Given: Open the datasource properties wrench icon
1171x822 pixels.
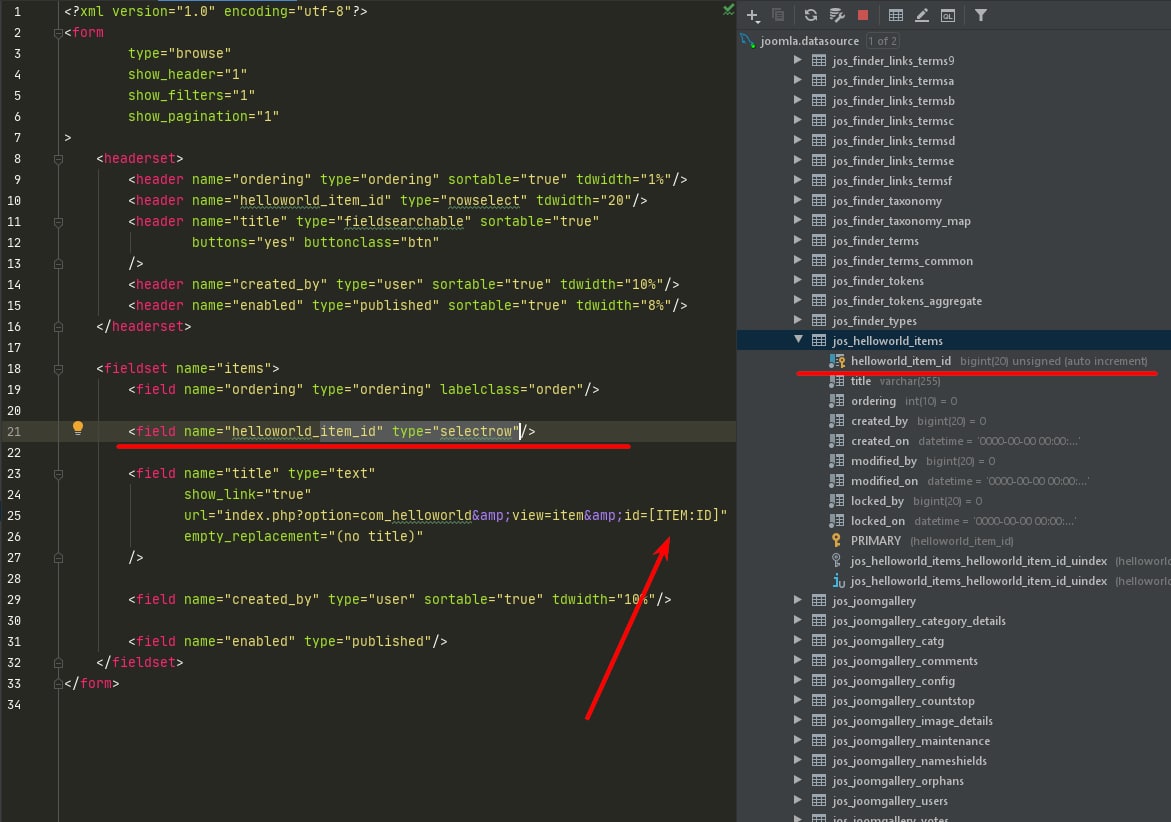Looking at the screenshot, I should 836,15.
